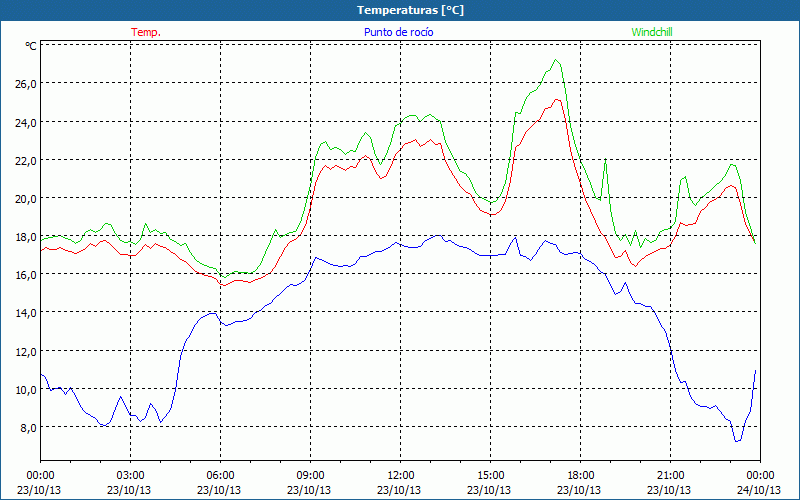Click the 10,0 y-axis value
The image size is (800, 500).
[x=26, y=390]
